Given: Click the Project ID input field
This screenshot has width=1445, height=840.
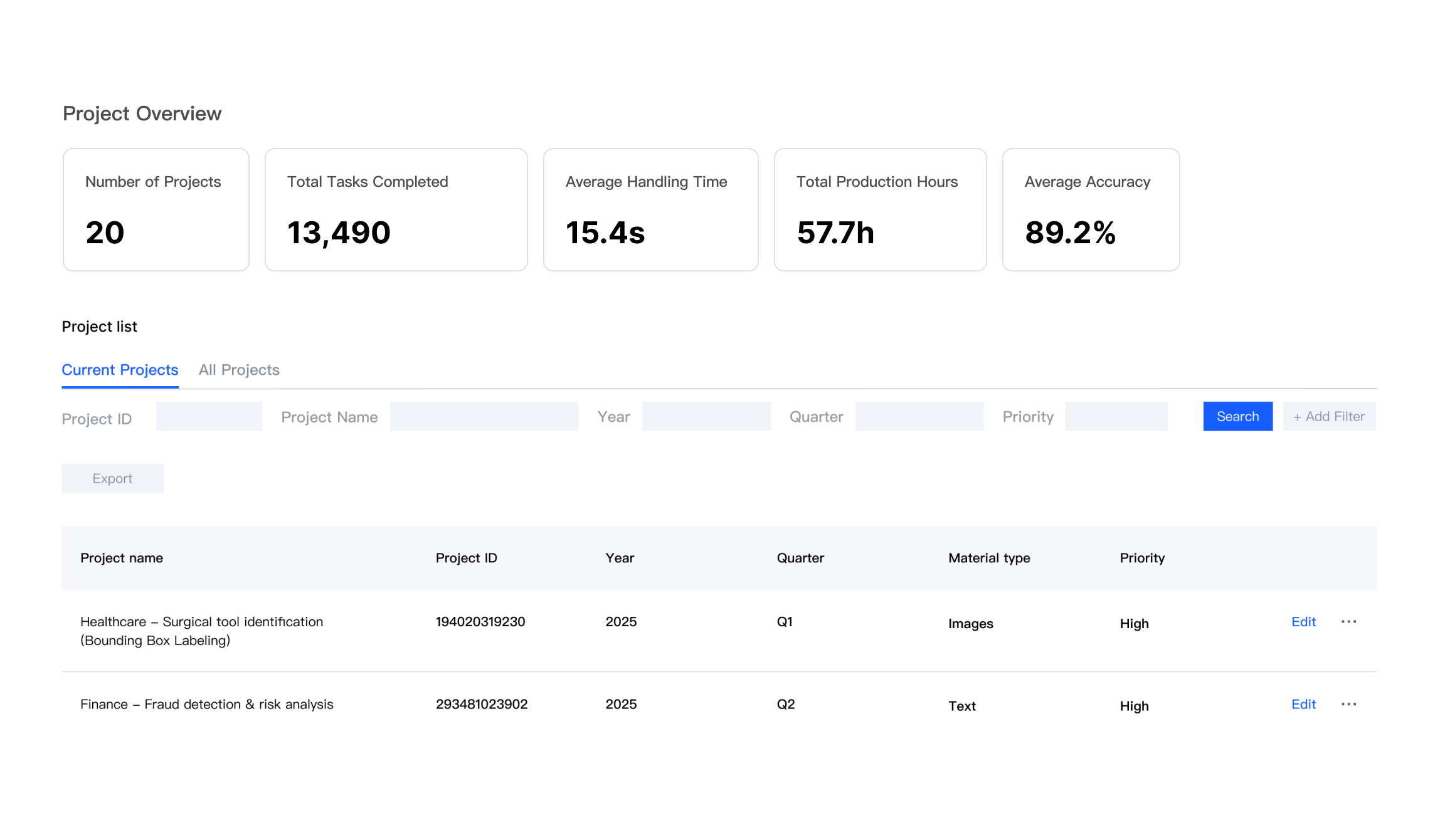Looking at the screenshot, I should coord(209,416).
